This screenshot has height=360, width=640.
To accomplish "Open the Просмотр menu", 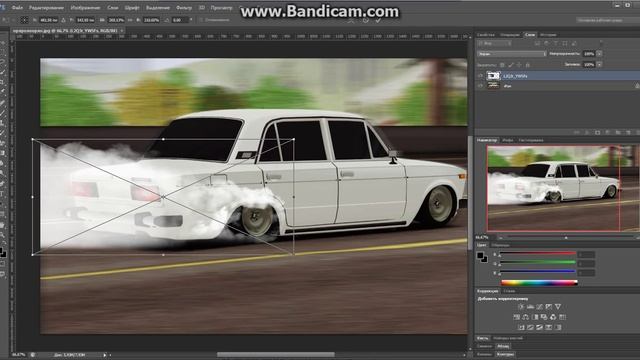I will coord(222,8).
